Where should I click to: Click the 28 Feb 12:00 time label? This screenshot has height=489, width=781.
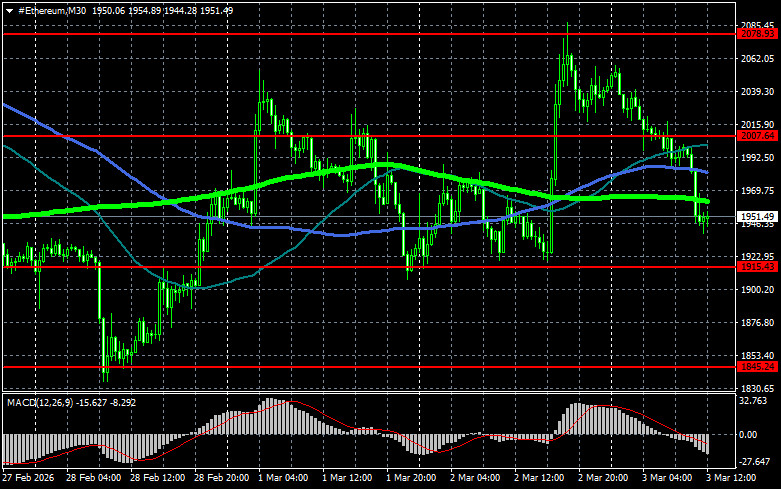[157, 478]
